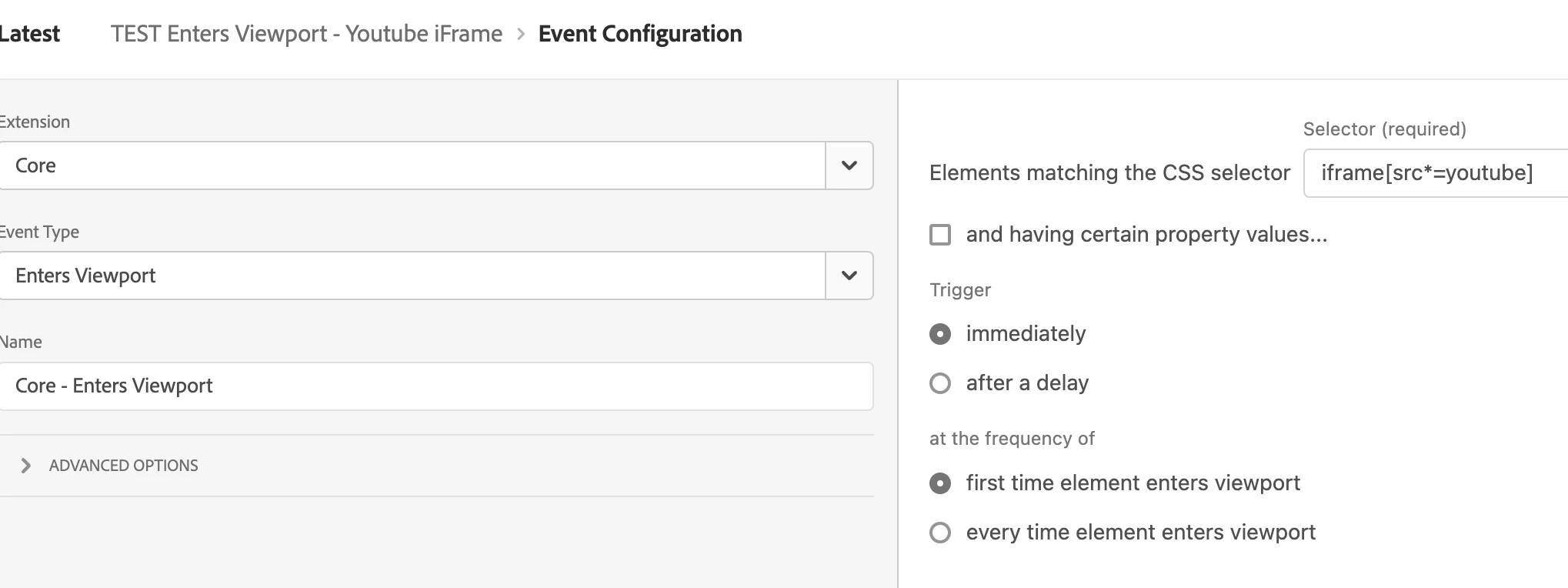Click the CSS Selector input field
This screenshot has height=588, width=1568.
coord(1435,173)
